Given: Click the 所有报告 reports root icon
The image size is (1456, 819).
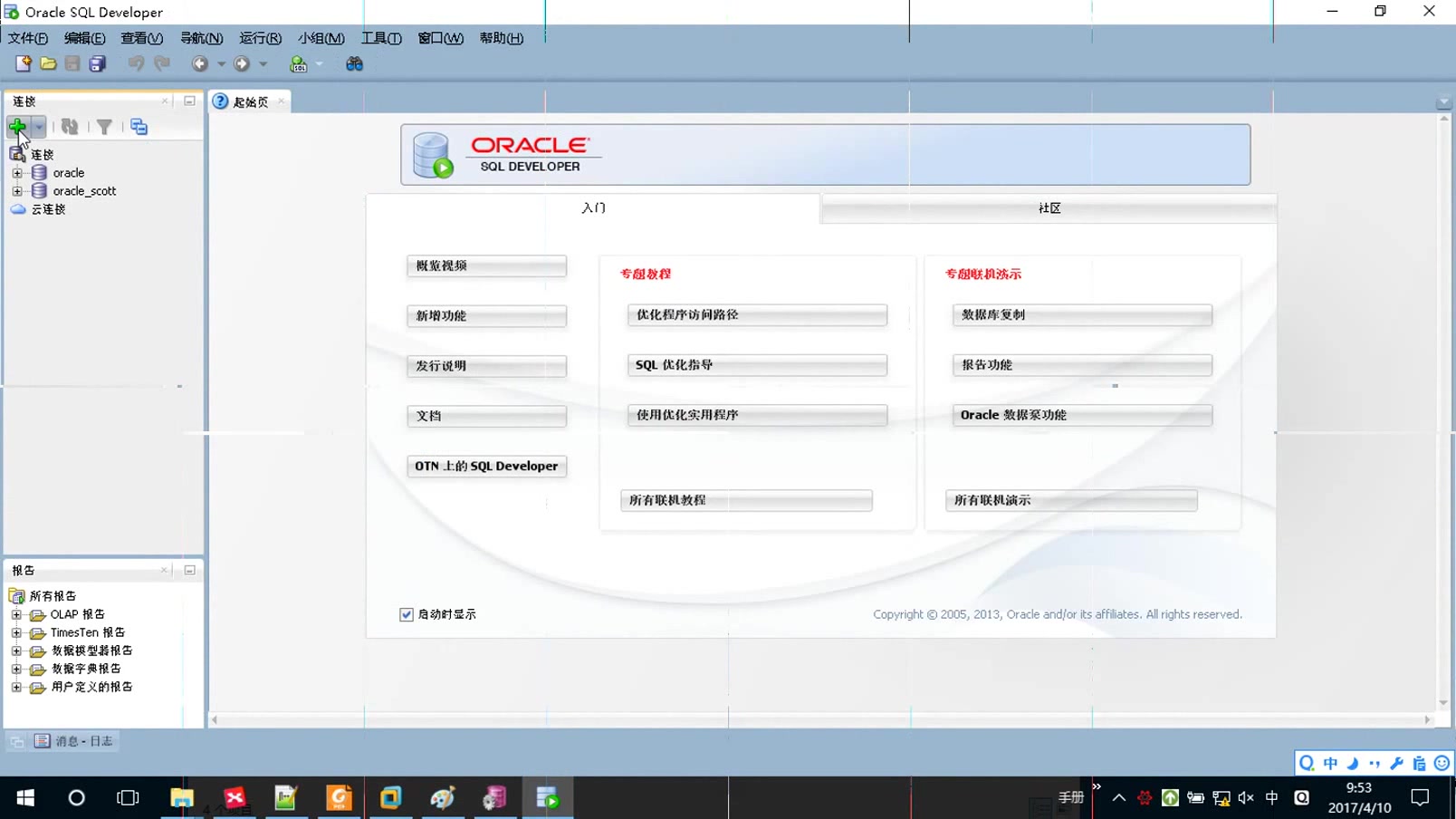Looking at the screenshot, I should 16,595.
